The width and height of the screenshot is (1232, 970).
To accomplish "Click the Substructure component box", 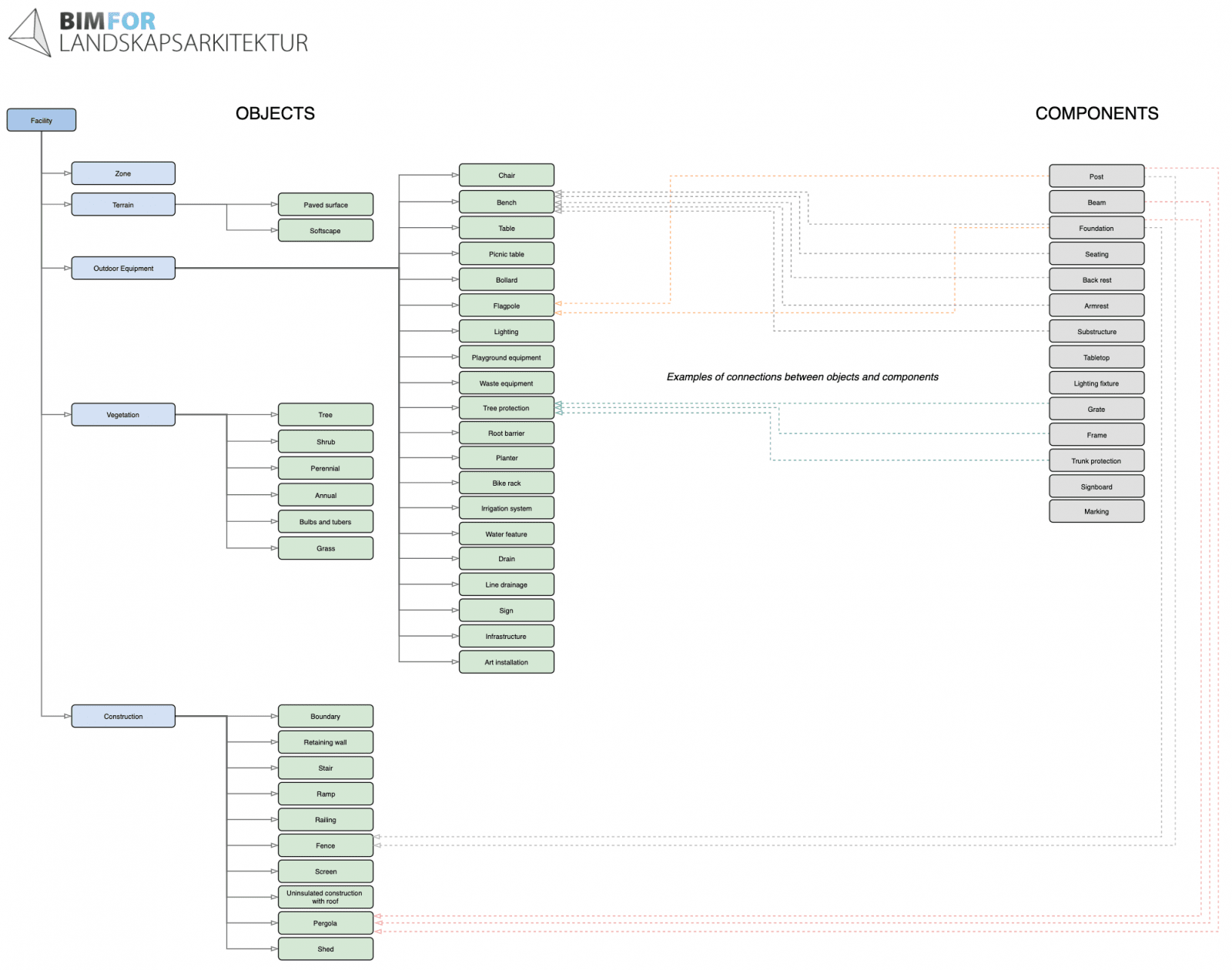I will coord(1096,332).
